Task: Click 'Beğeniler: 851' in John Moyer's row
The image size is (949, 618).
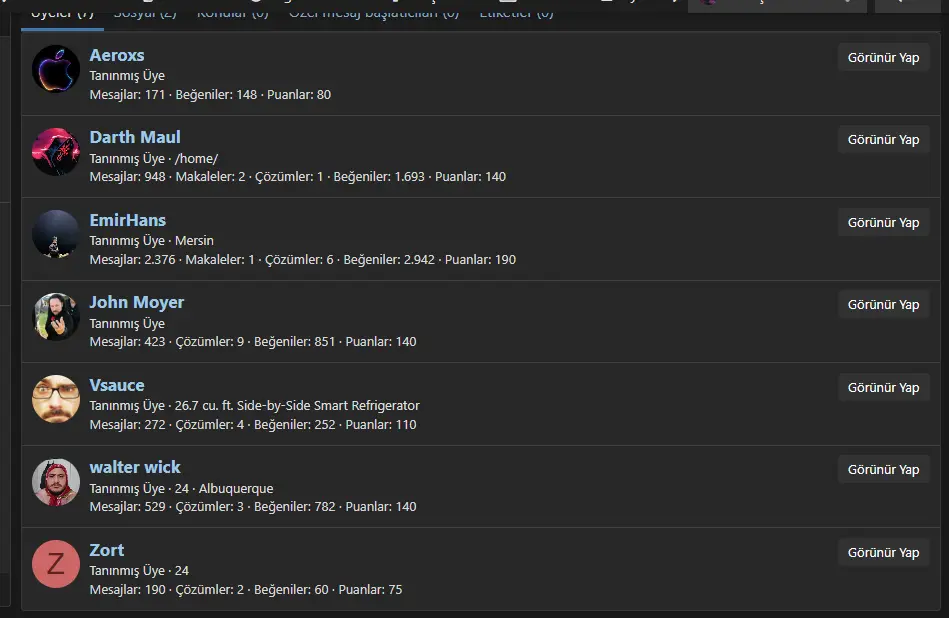Action: click(294, 342)
